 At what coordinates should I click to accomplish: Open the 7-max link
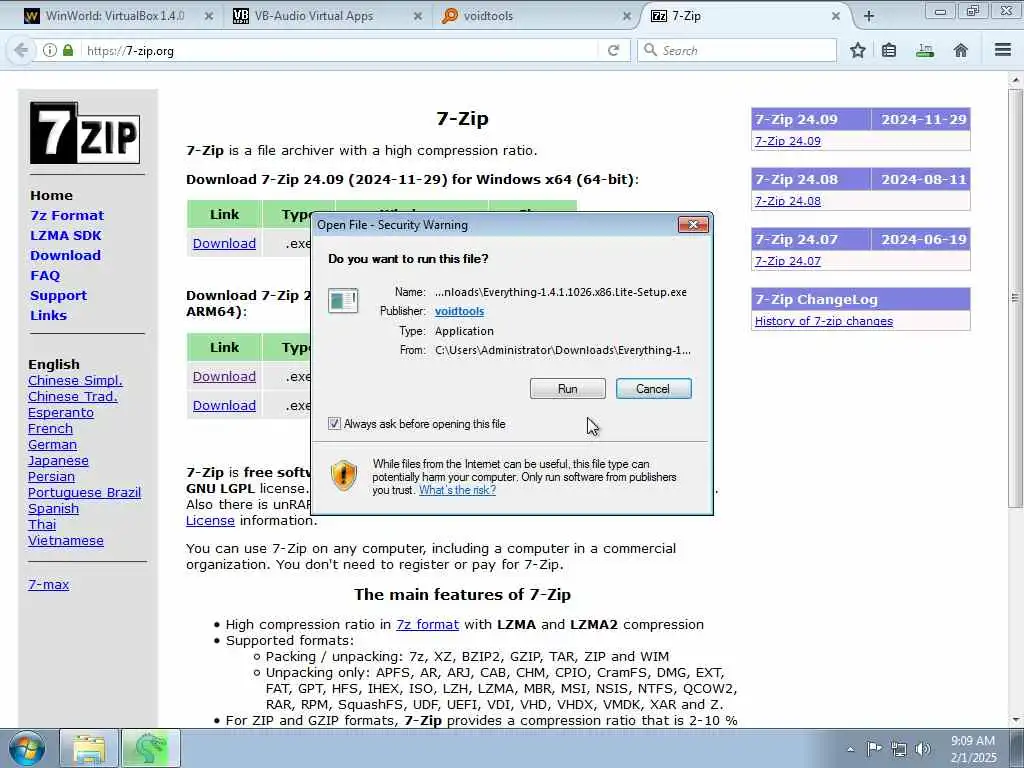coord(48,584)
